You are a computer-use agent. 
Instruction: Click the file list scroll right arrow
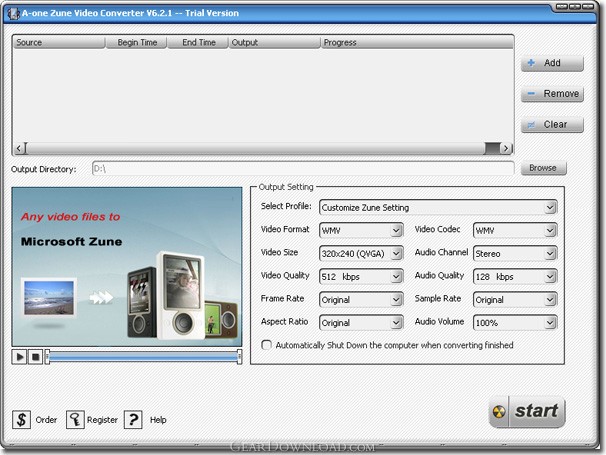tap(506, 148)
